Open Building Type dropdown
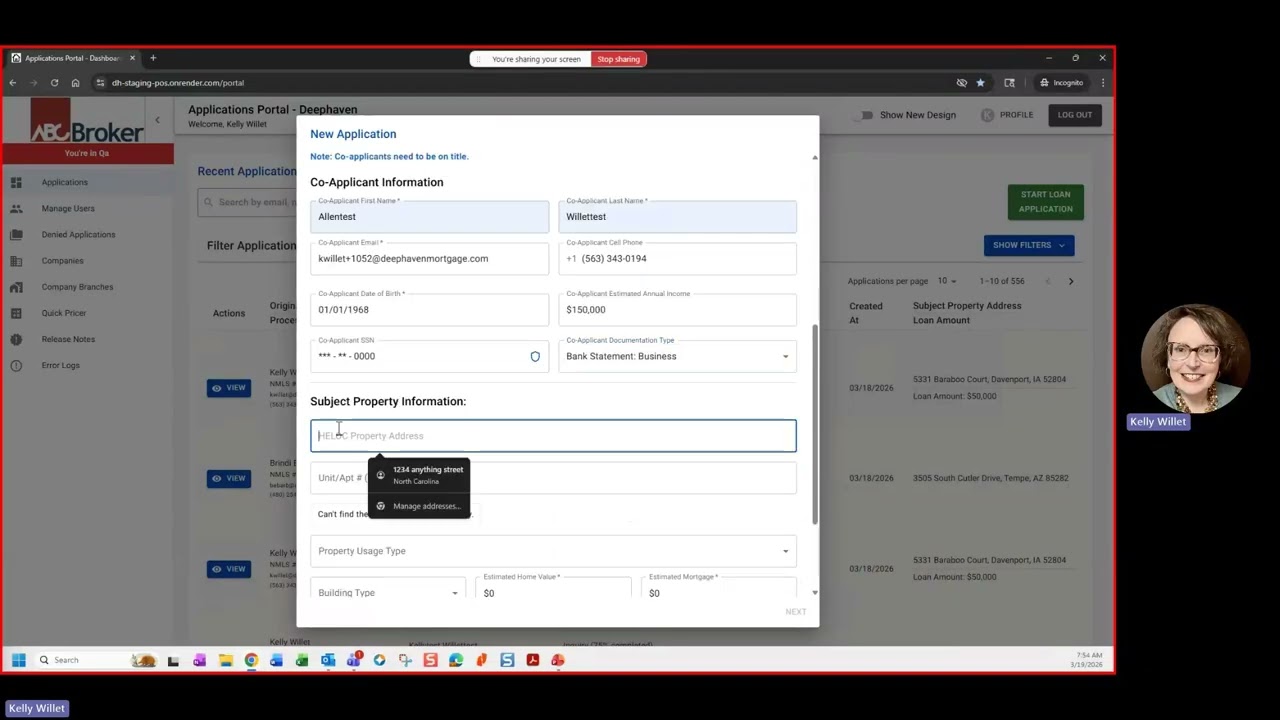 tap(388, 590)
